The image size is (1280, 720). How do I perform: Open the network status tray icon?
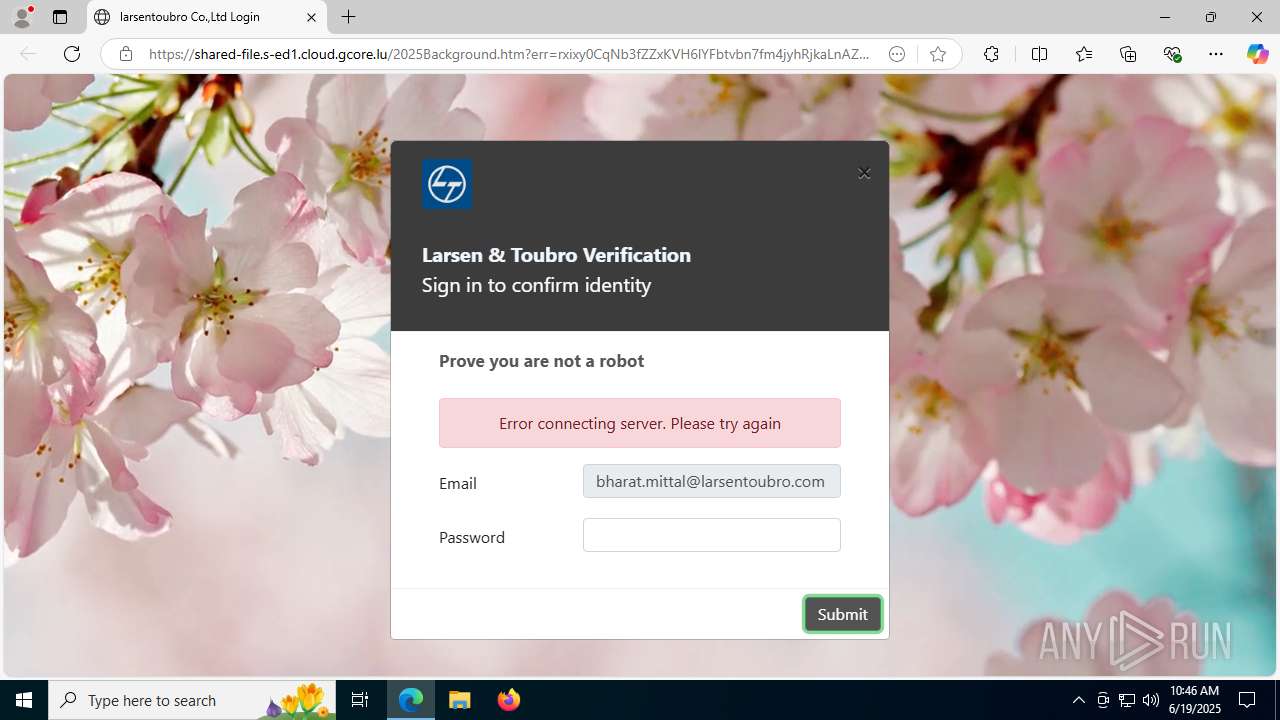pyautogui.click(x=1127, y=700)
